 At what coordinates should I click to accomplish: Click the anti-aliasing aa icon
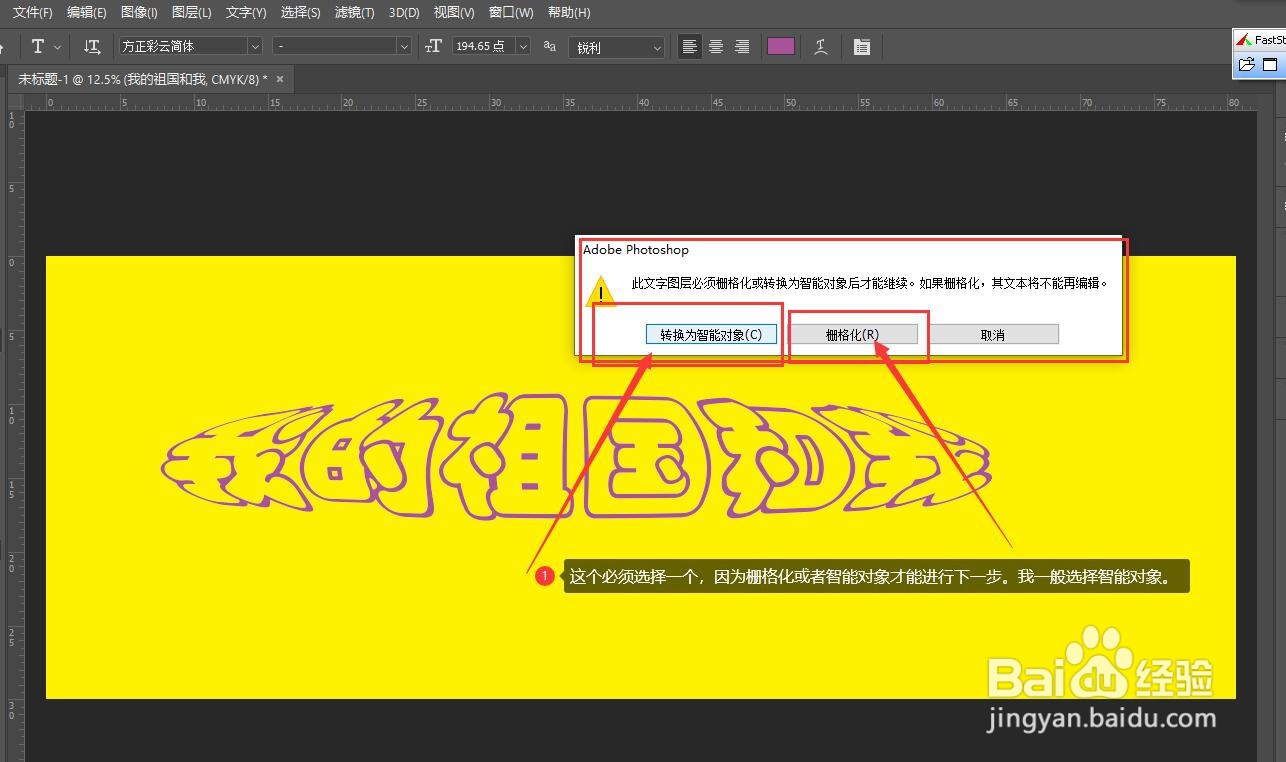point(549,46)
